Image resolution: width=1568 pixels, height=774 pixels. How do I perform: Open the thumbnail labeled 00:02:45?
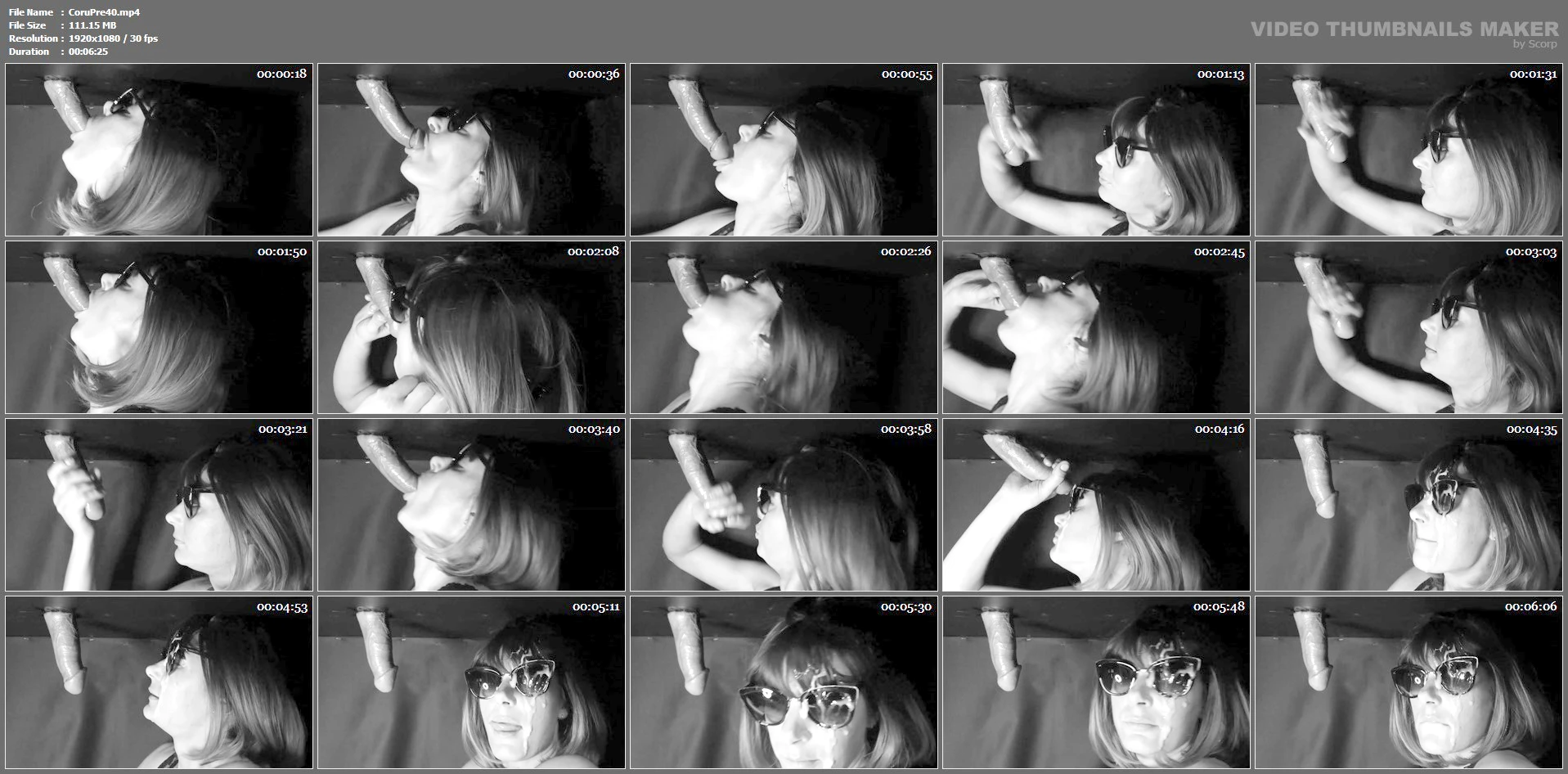(x=1096, y=327)
